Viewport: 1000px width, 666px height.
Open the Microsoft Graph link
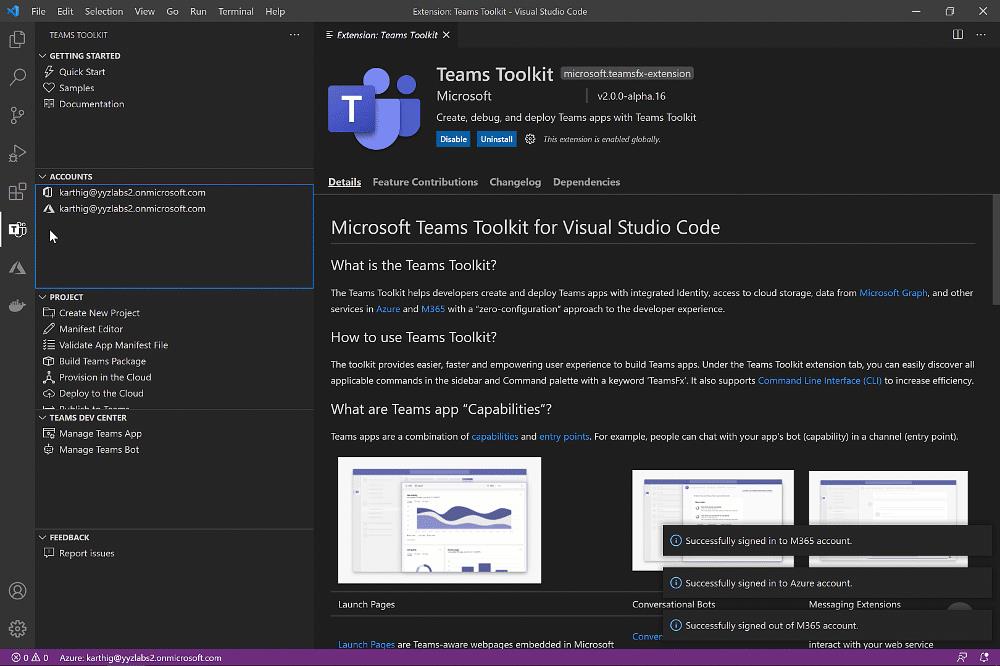(x=893, y=293)
